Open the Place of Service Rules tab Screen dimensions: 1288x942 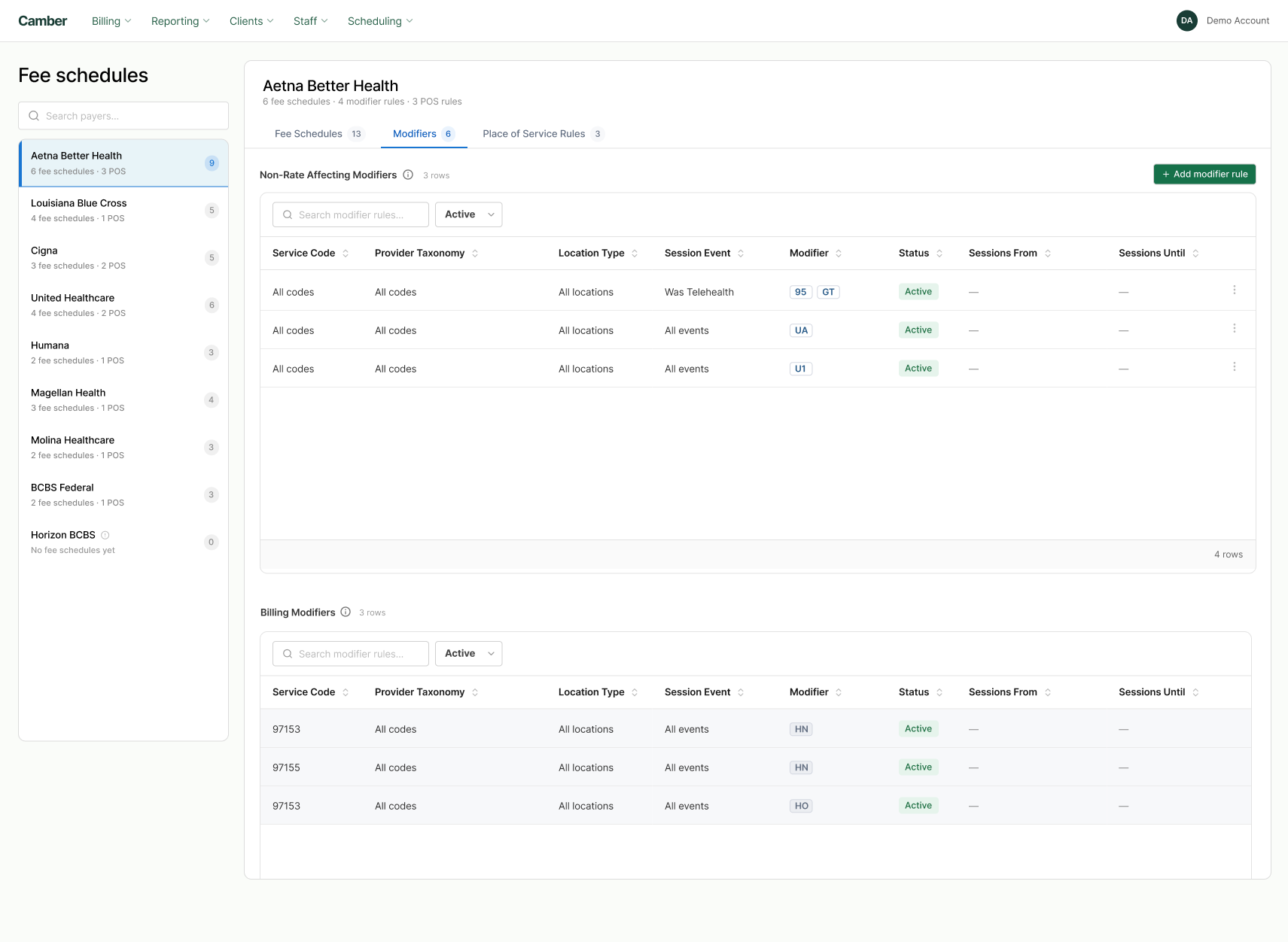click(543, 134)
